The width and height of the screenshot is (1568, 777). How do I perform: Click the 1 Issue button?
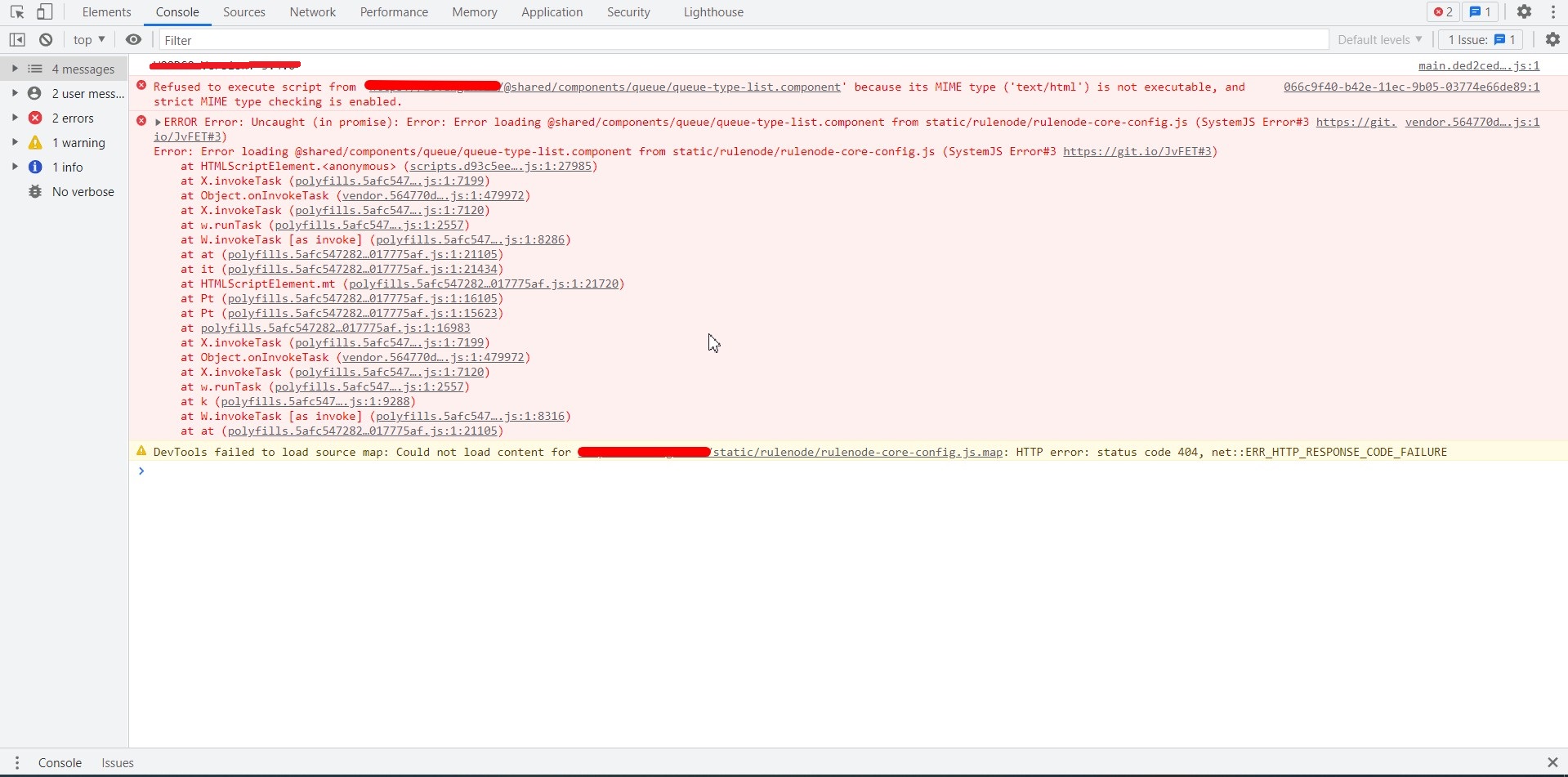pos(1479,39)
